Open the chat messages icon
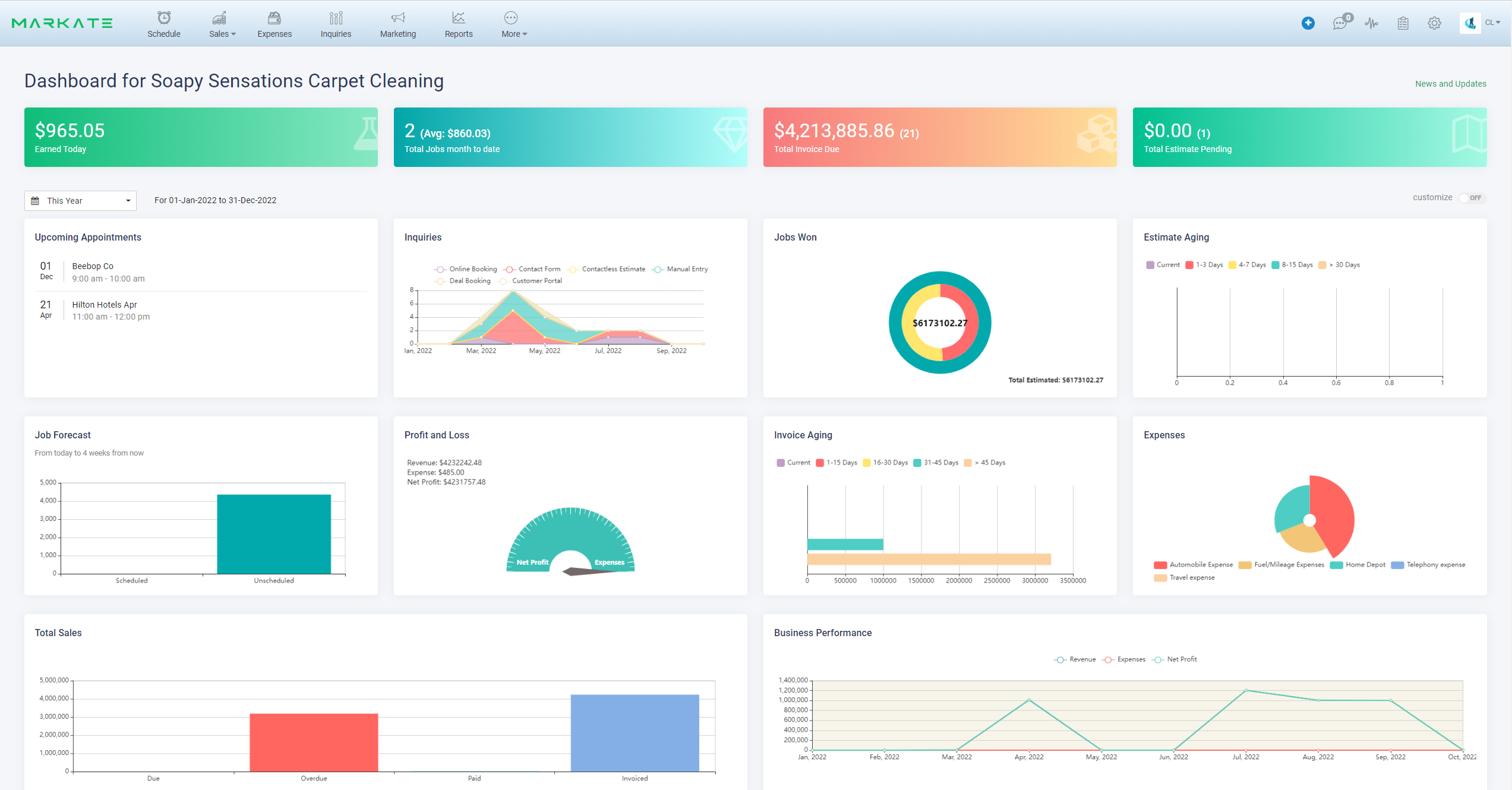The image size is (1512, 790). pos(1339,23)
